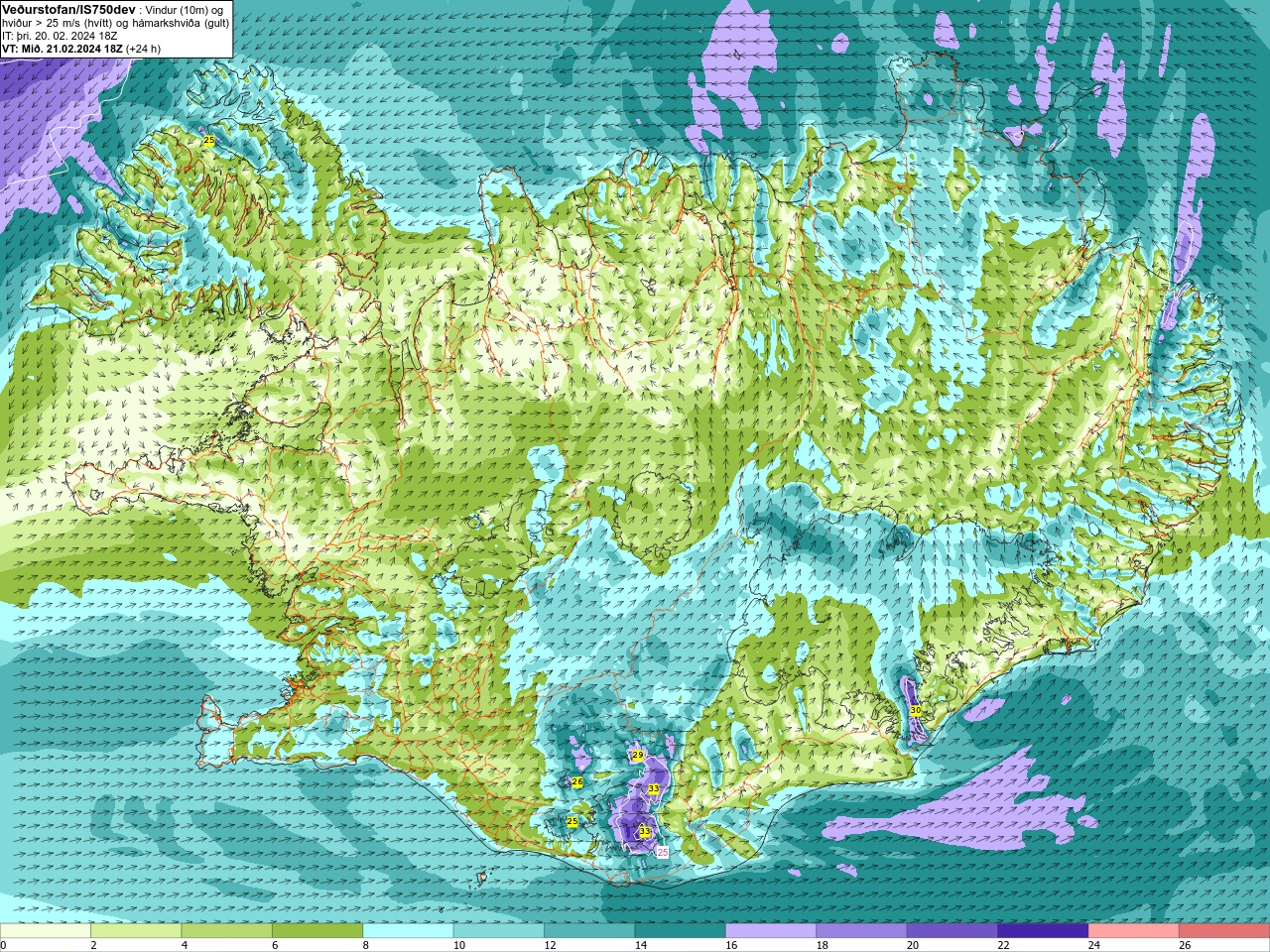Image resolution: width=1270 pixels, height=952 pixels.
Task: Select the 12–14 m/s teal legend swatch
Action: pos(589,931)
